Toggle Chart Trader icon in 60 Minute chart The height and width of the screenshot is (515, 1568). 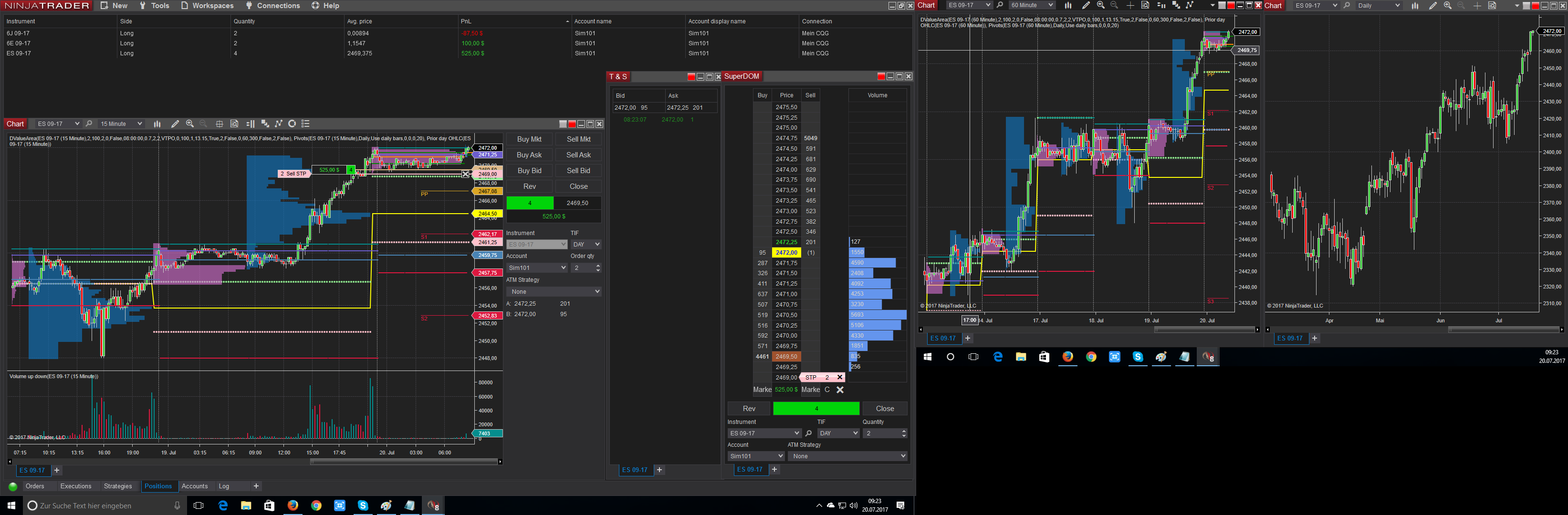tap(1161, 5)
